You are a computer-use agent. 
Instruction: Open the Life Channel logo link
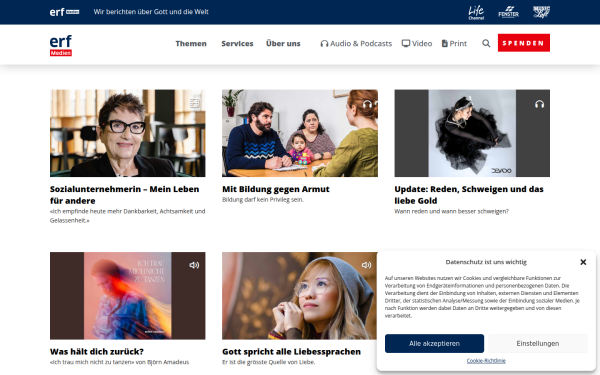[476, 12]
